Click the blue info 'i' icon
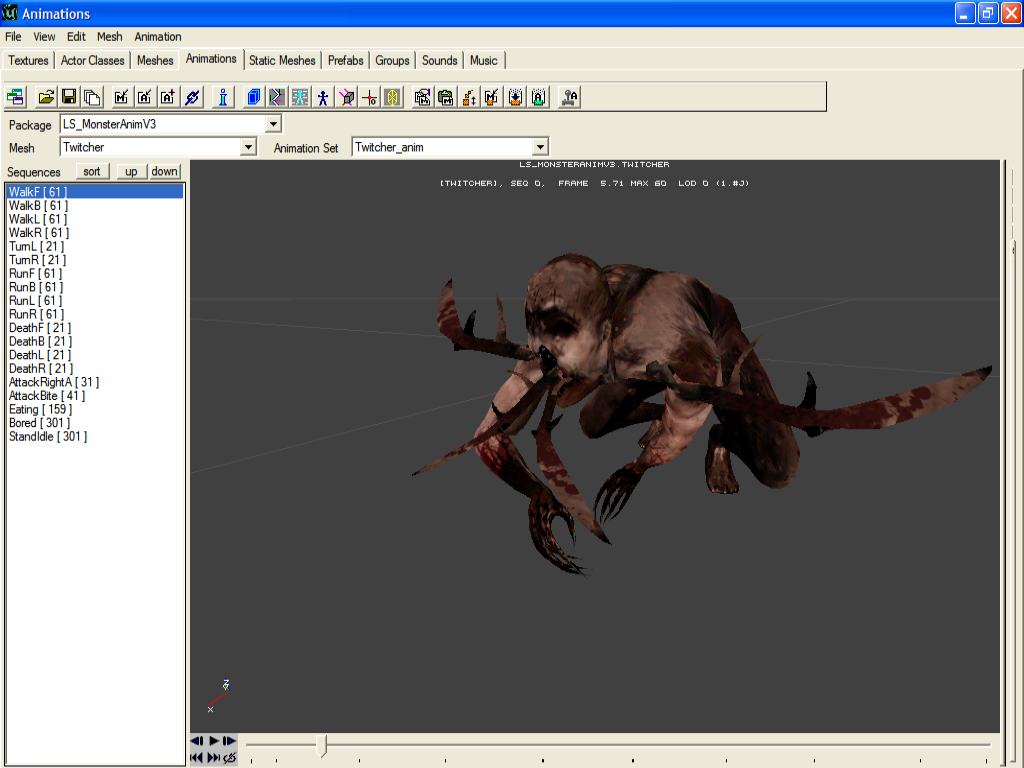 coord(222,97)
